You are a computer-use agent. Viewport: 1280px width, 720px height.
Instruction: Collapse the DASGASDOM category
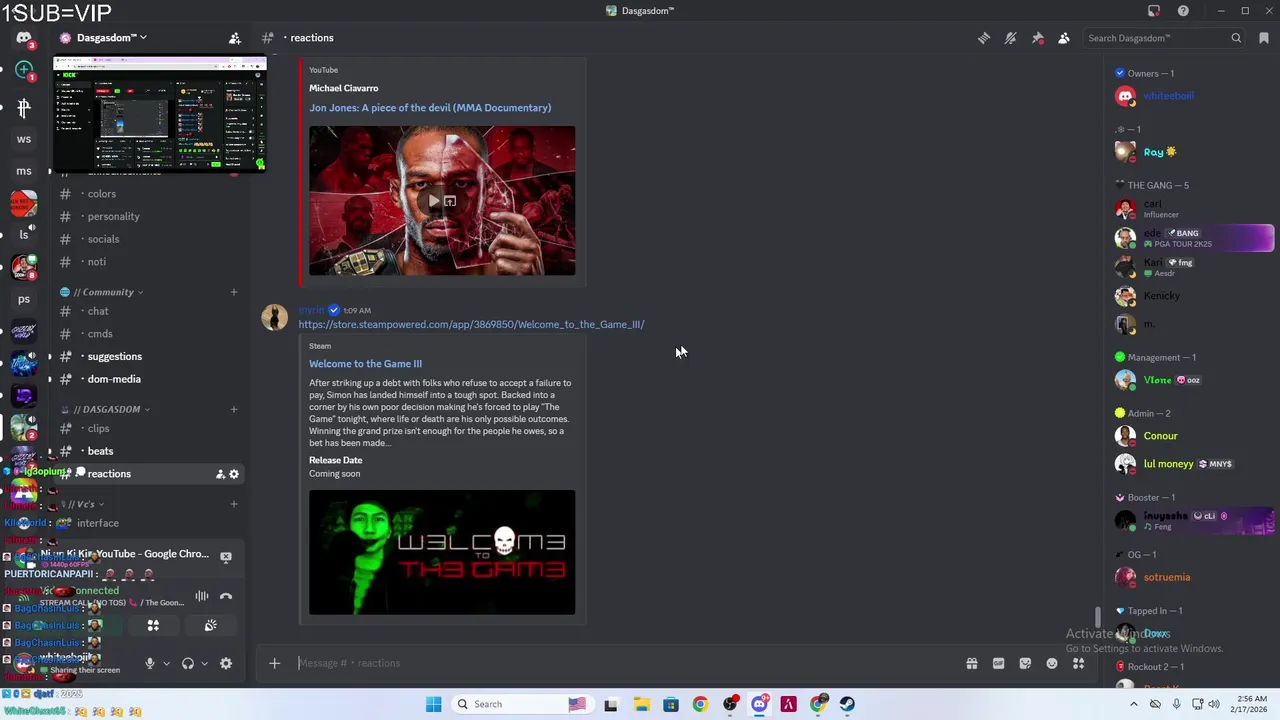(111, 409)
